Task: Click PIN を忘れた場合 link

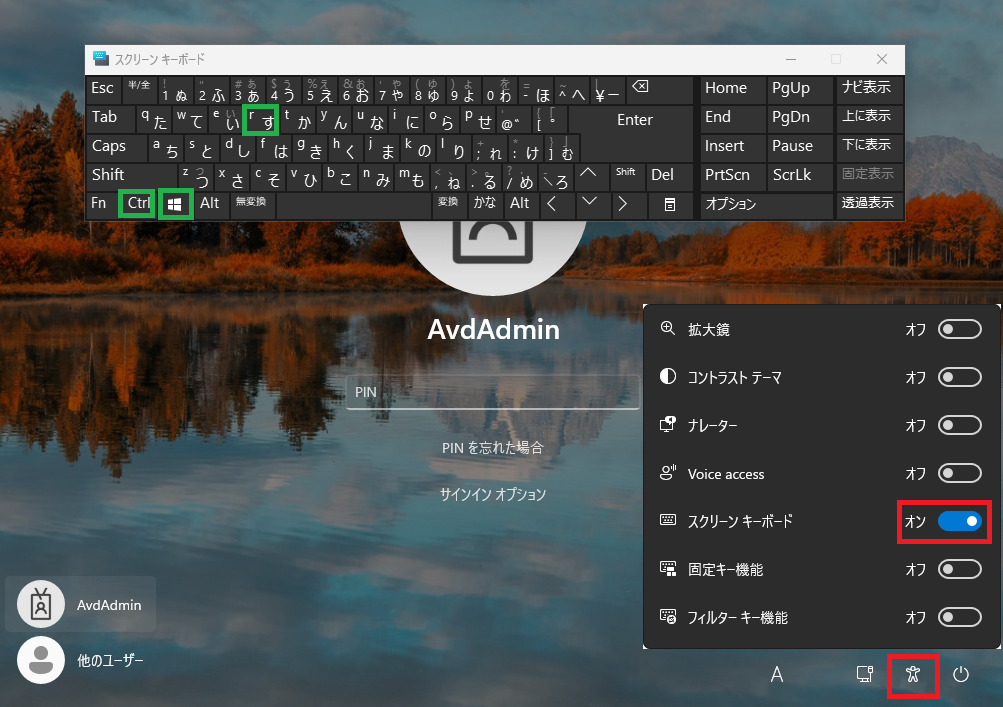Action: point(493,447)
